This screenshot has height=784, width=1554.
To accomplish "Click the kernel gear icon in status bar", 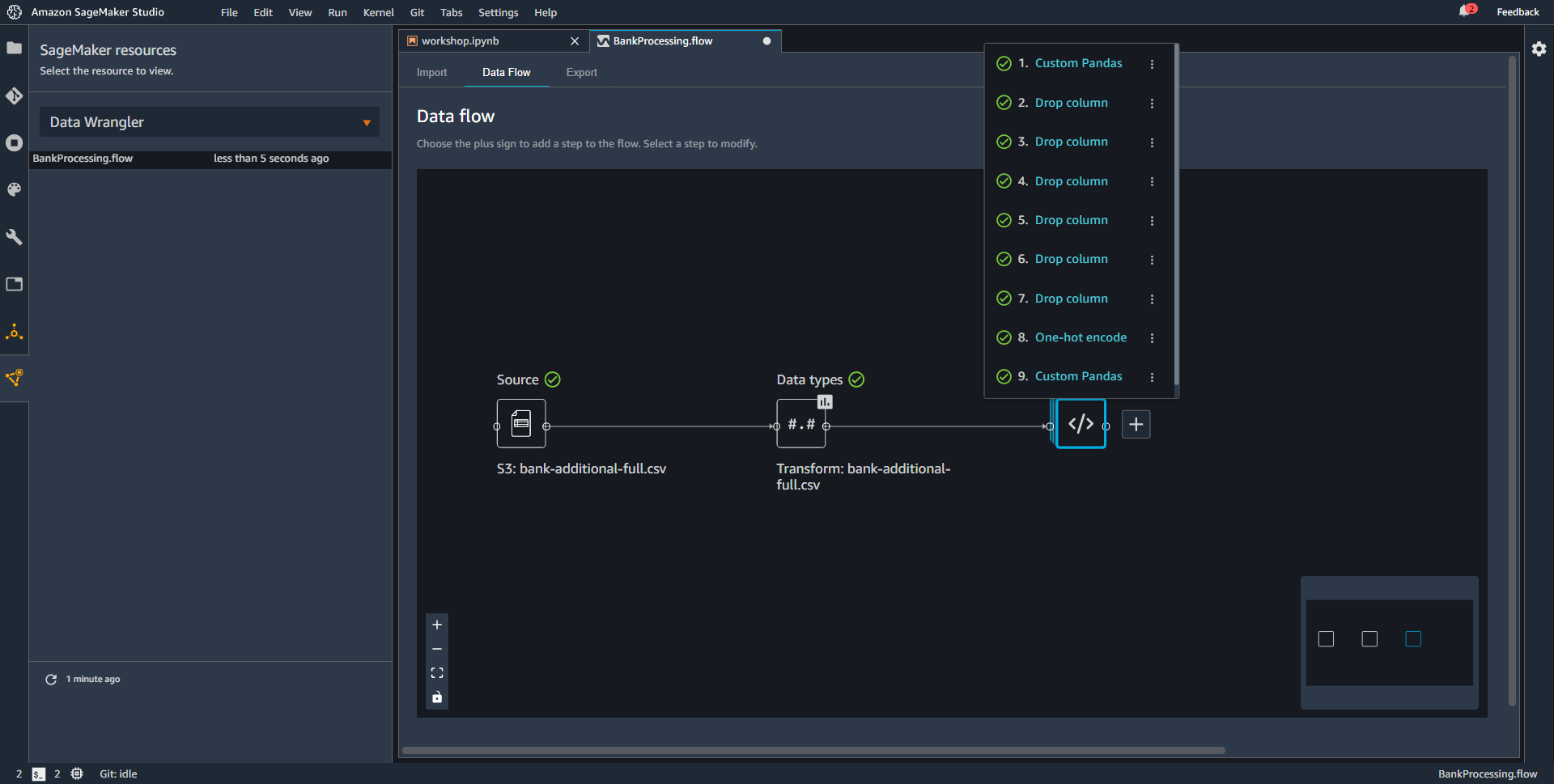I will tap(77, 773).
